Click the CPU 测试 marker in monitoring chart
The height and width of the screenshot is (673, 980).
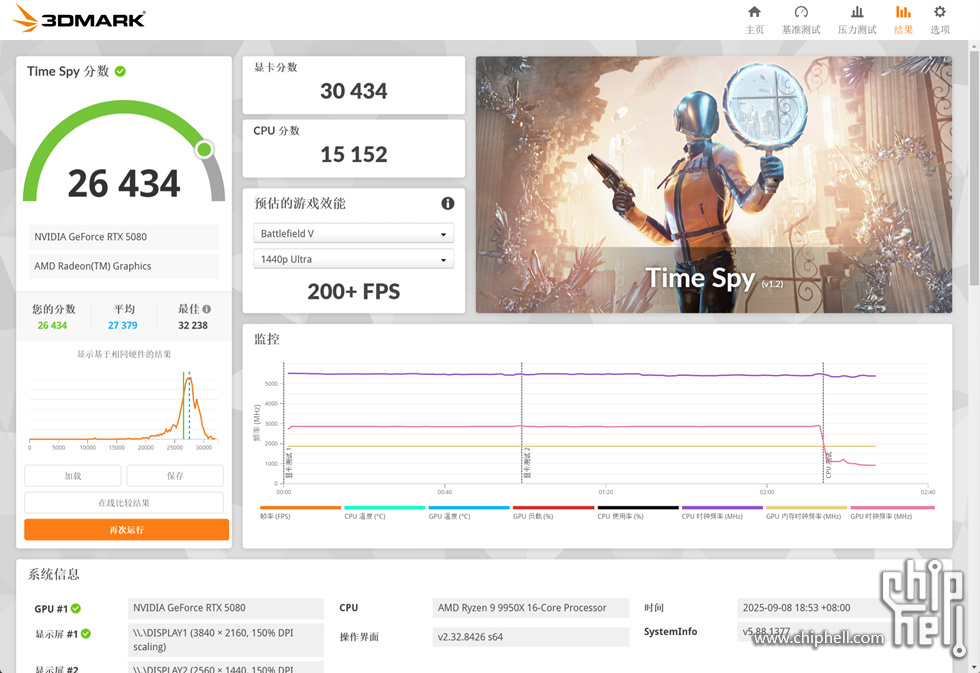[x=829, y=466]
